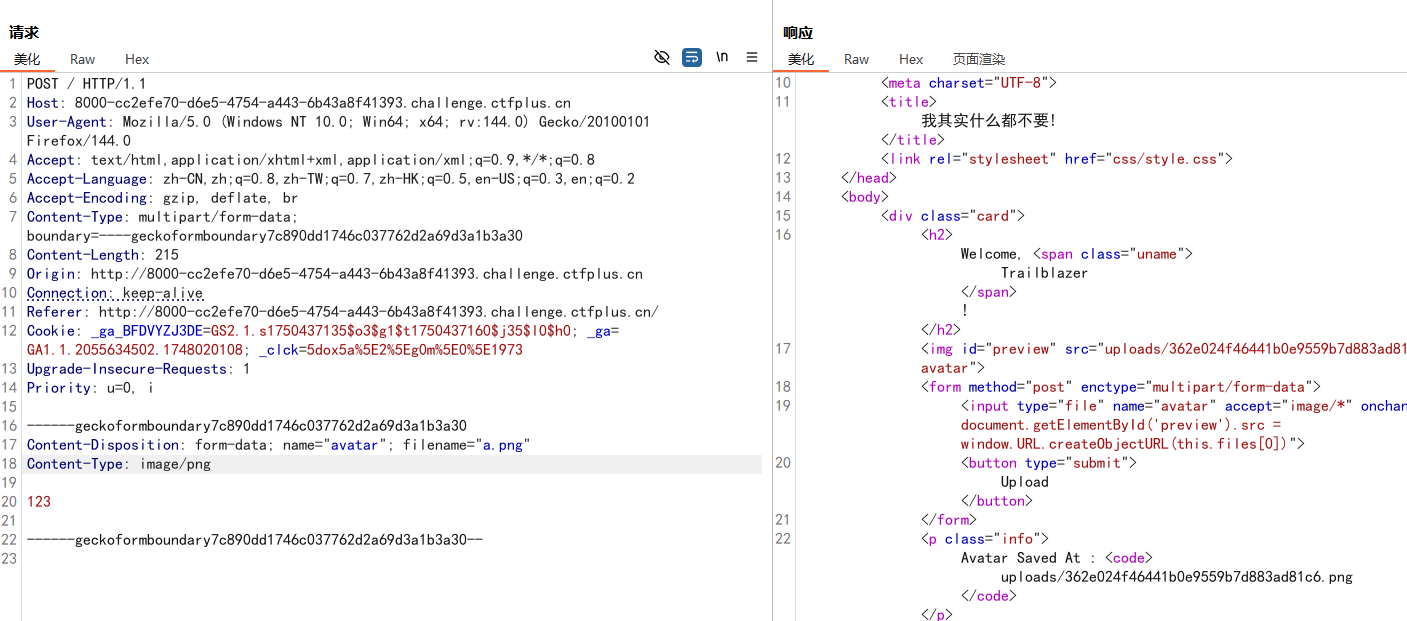This screenshot has width=1407, height=621.
Task: Click the Referer header URL
Action: tap(378, 312)
